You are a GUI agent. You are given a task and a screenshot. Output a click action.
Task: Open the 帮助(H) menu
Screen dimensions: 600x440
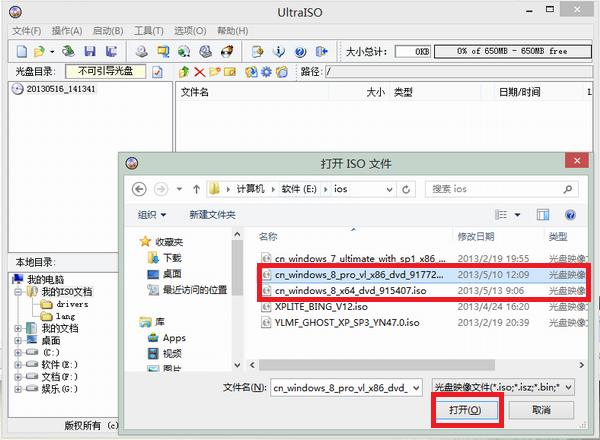(233, 31)
